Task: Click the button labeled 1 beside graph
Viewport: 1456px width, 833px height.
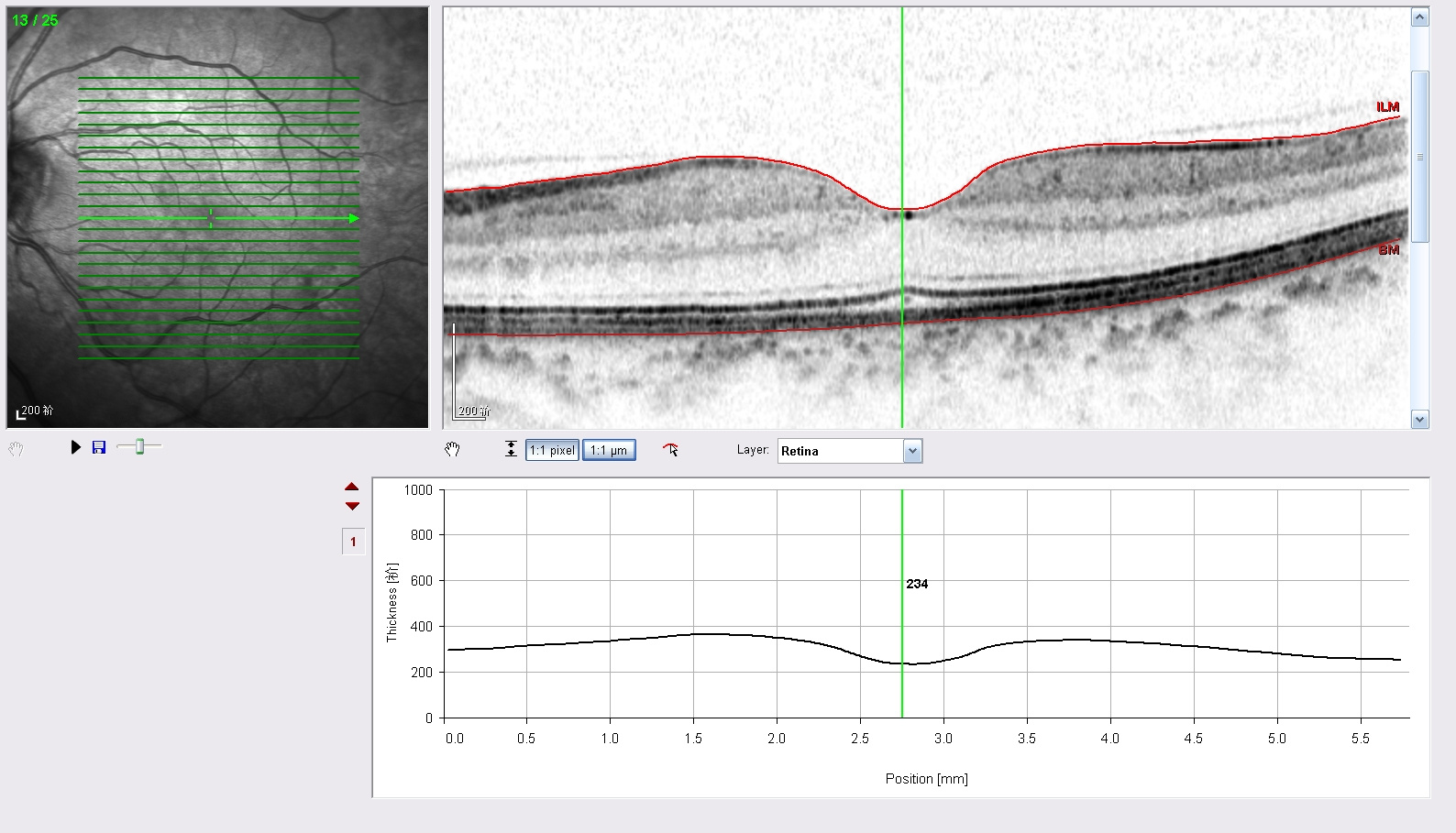Action: pyautogui.click(x=353, y=542)
